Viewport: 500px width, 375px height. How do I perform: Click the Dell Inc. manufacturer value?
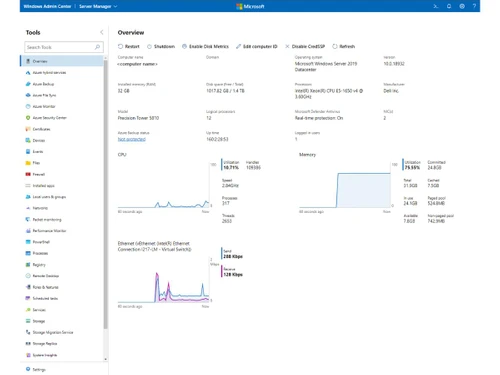pos(391,91)
